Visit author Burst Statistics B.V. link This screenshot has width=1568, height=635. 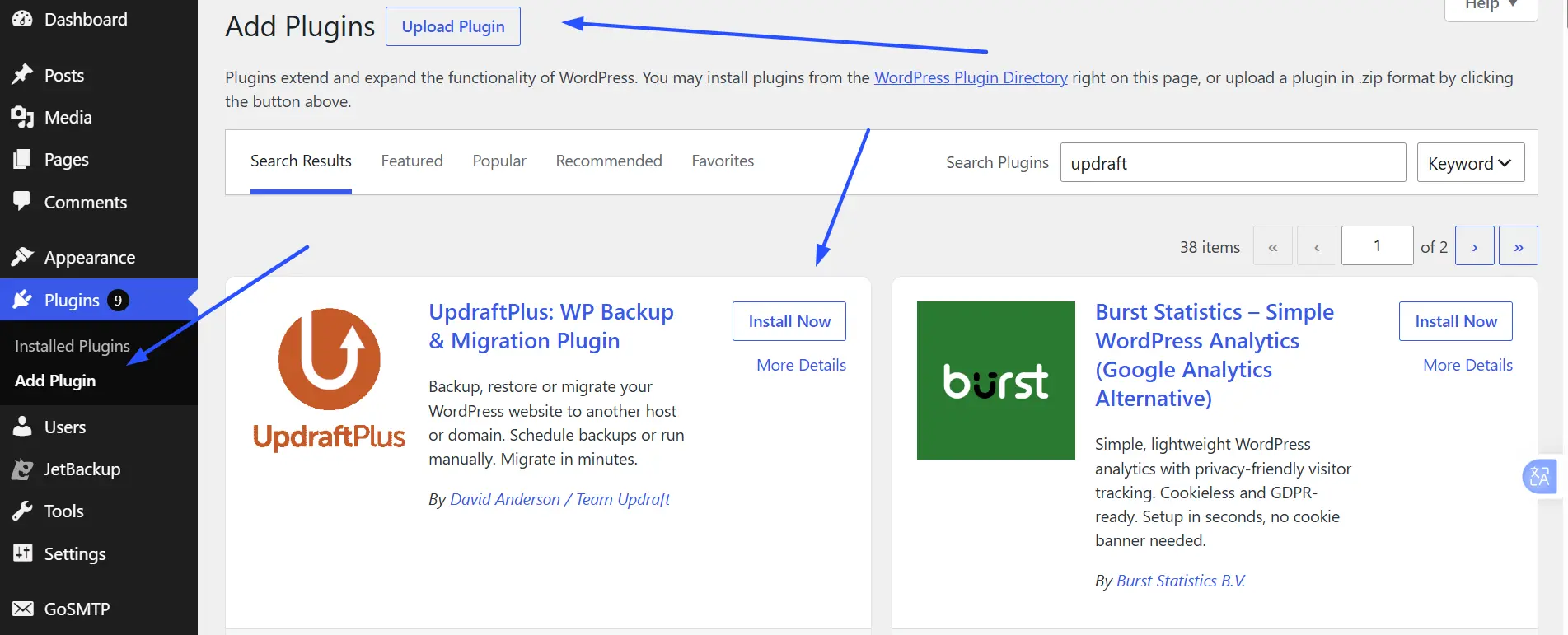[x=1181, y=581]
